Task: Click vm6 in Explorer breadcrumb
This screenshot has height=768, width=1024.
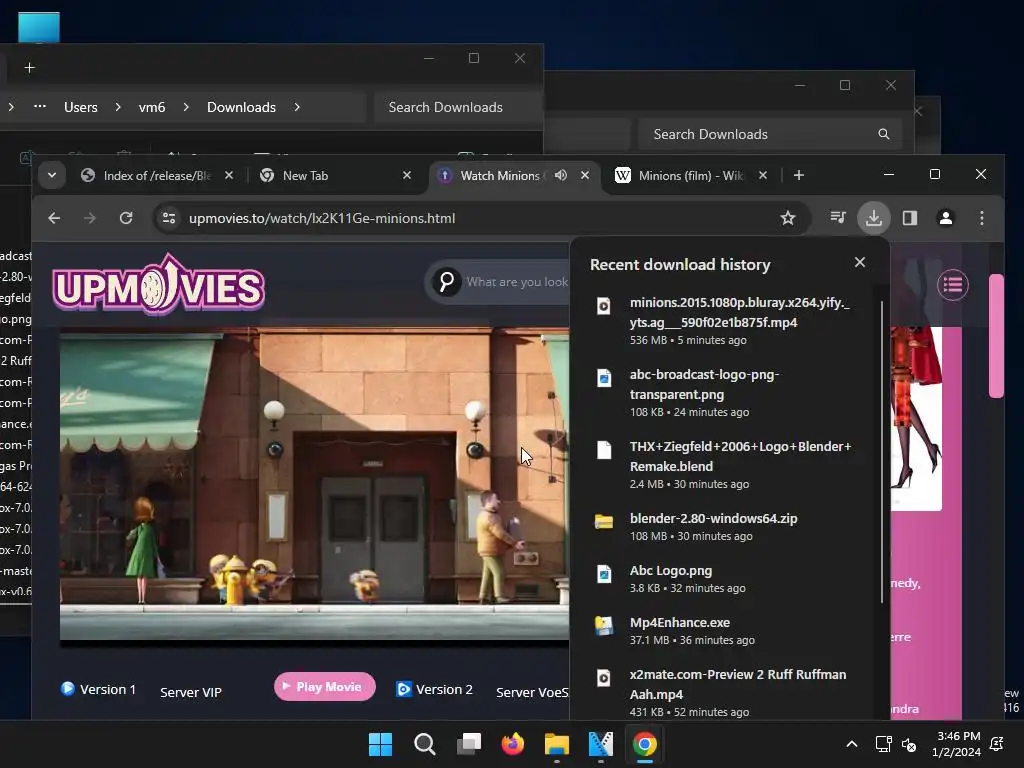Action: click(x=152, y=107)
